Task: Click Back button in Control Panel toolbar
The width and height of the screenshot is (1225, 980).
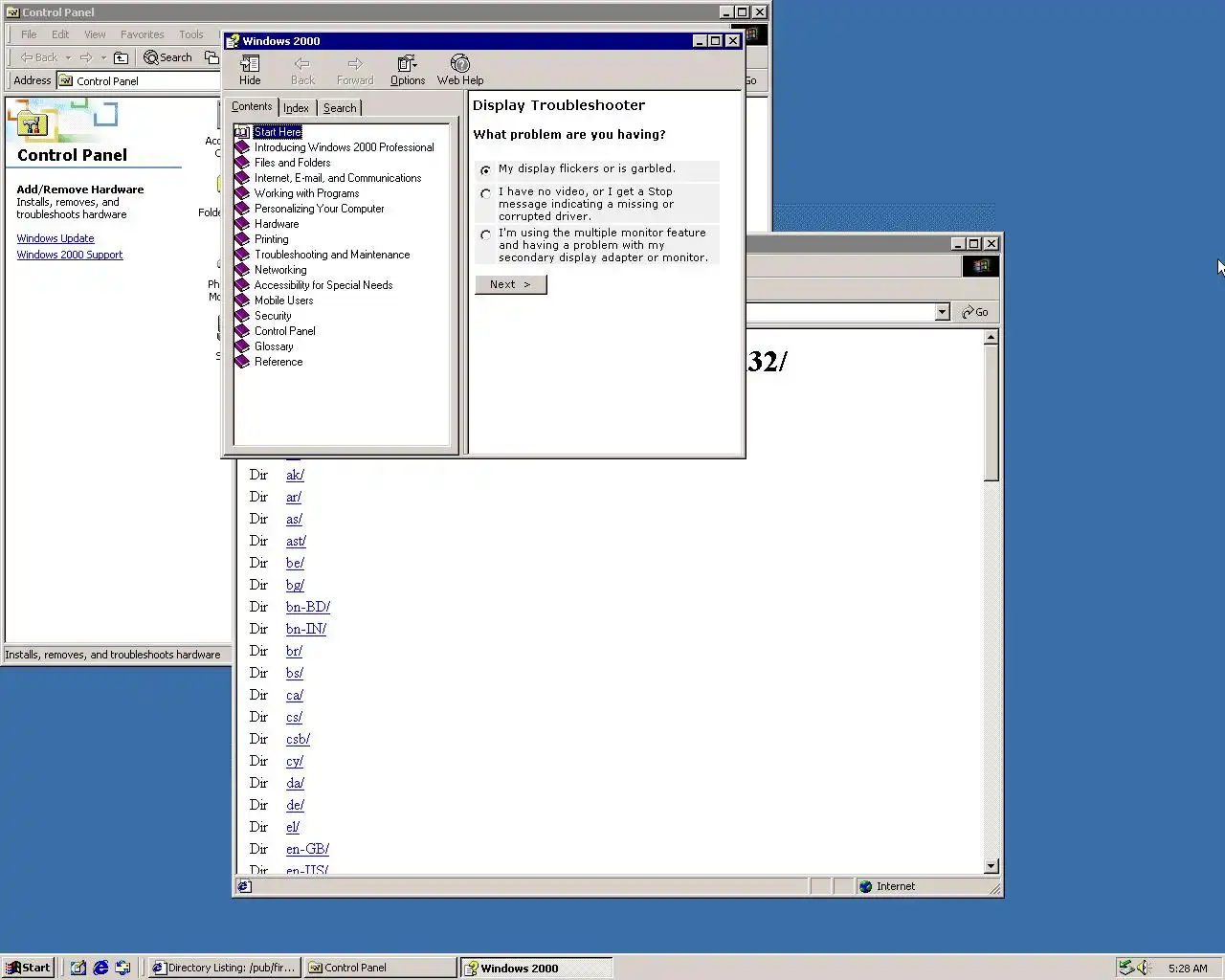Action: (x=39, y=57)
